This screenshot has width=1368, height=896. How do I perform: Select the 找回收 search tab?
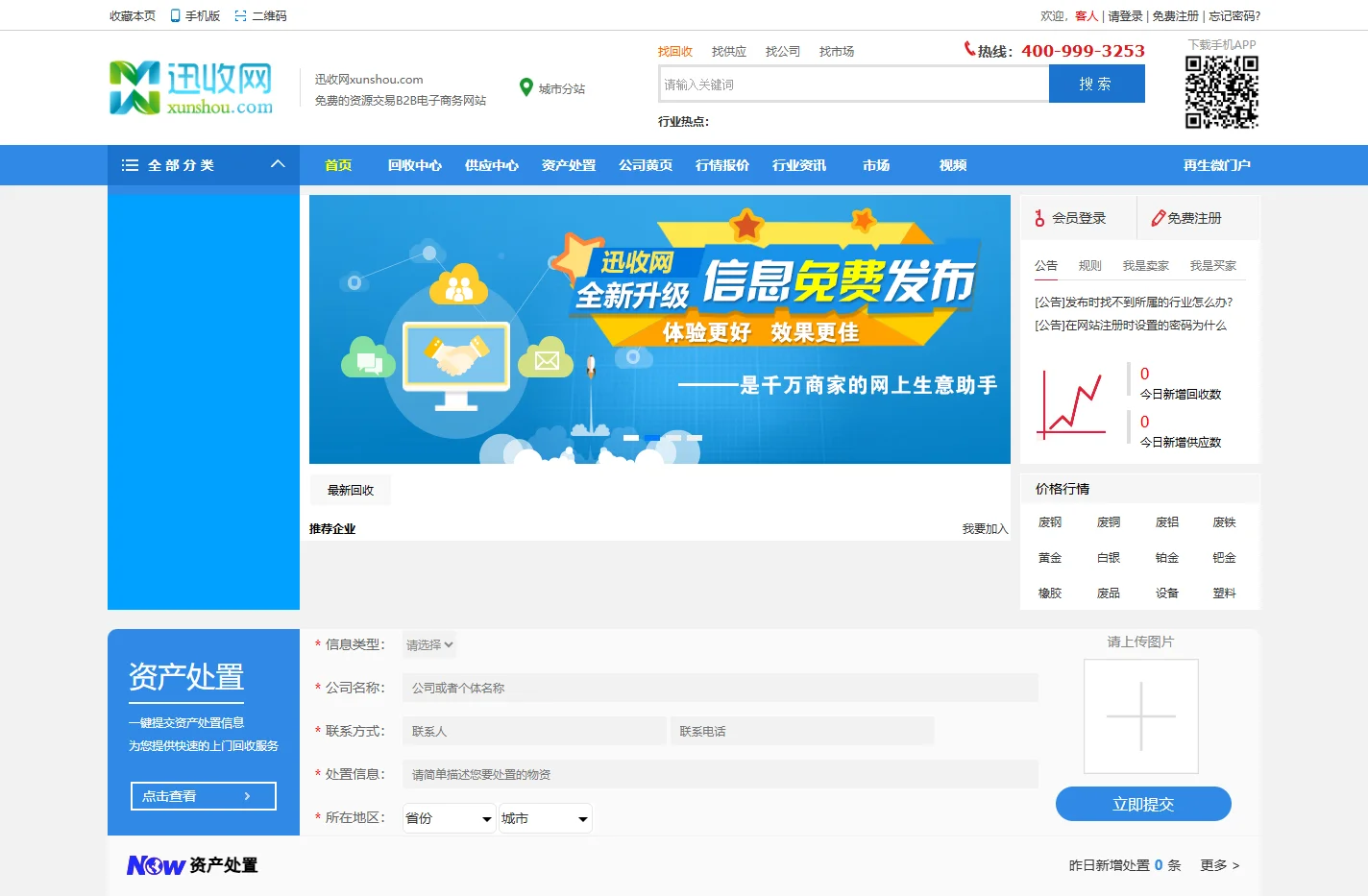[675, 52]
